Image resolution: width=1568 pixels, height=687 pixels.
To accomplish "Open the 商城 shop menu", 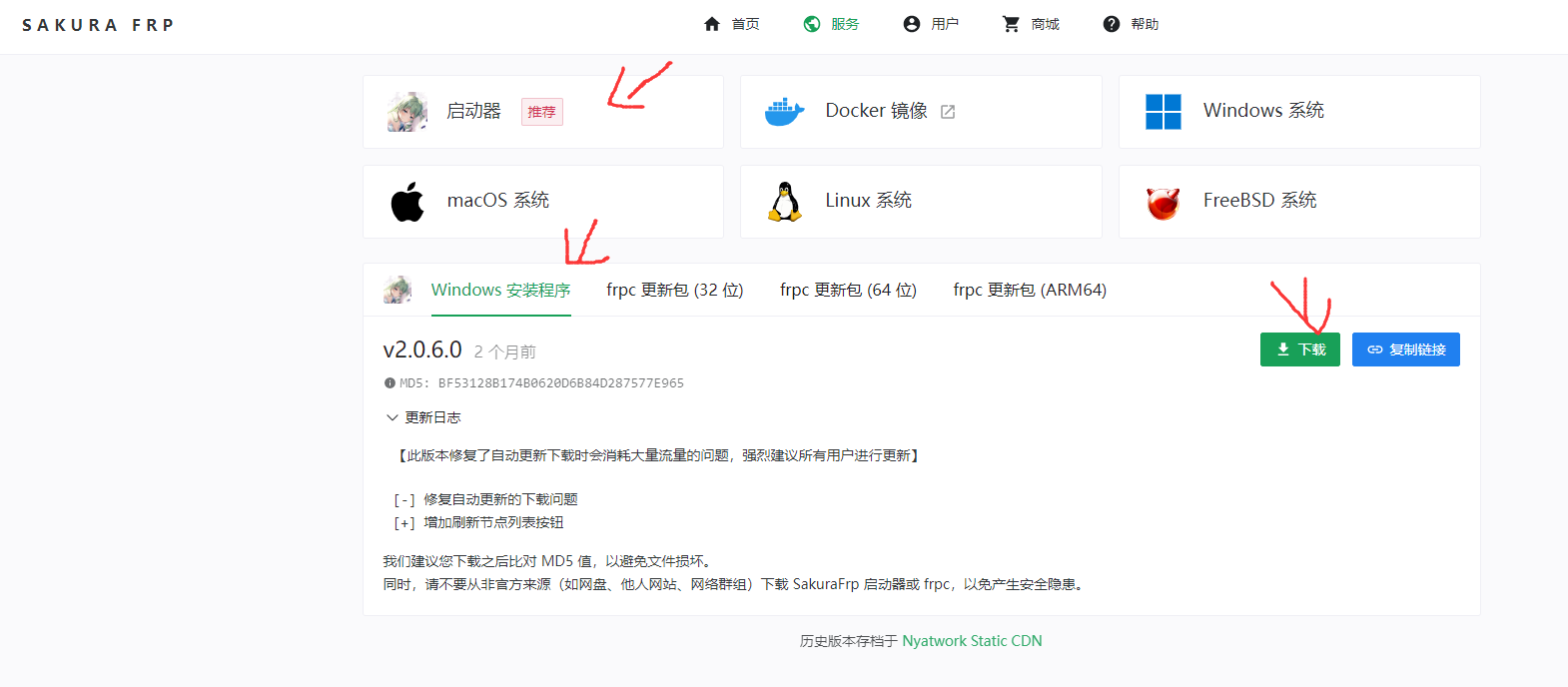I will pyautogui.click(x=1032, y=24).
